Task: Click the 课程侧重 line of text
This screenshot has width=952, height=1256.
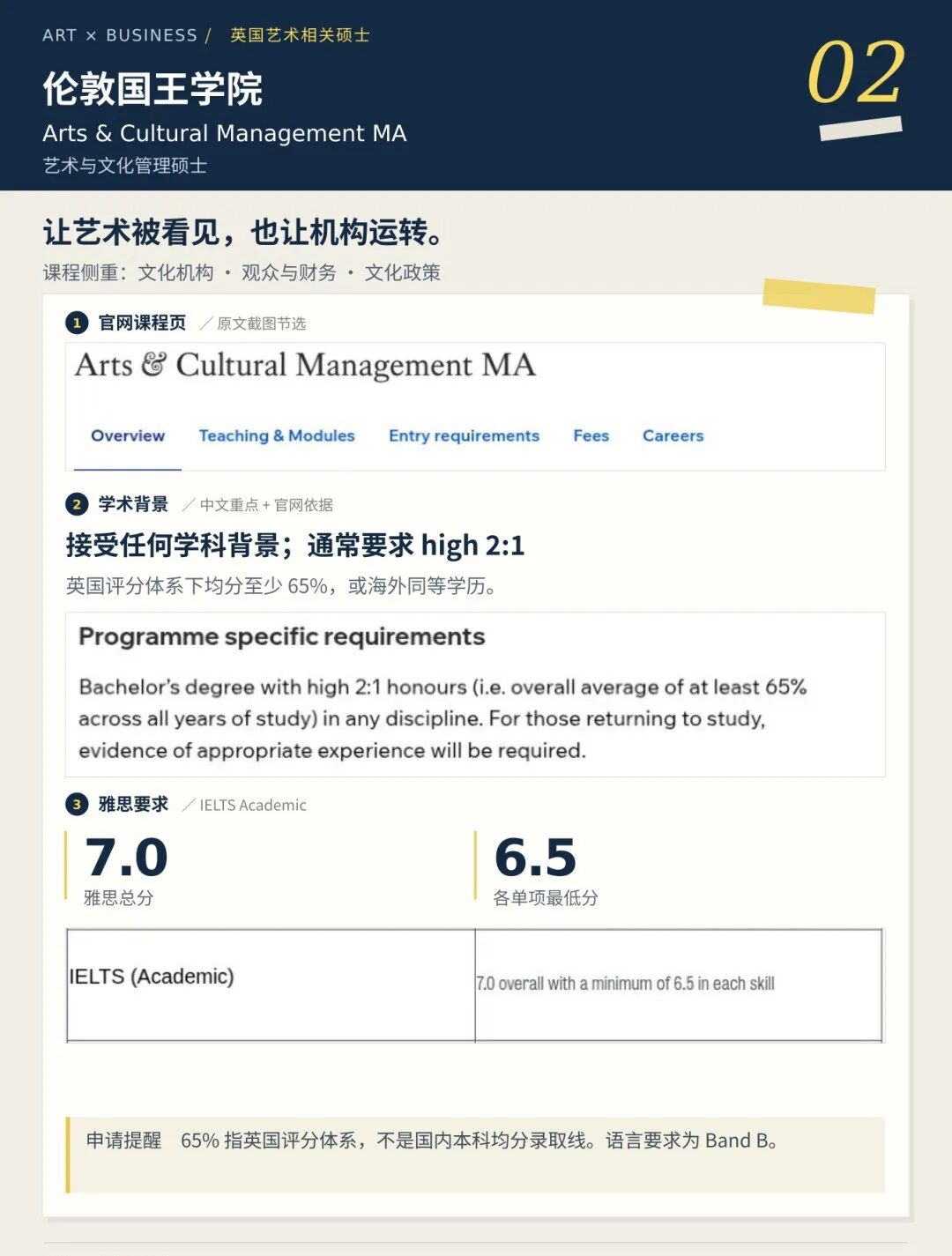Action: 242,272
